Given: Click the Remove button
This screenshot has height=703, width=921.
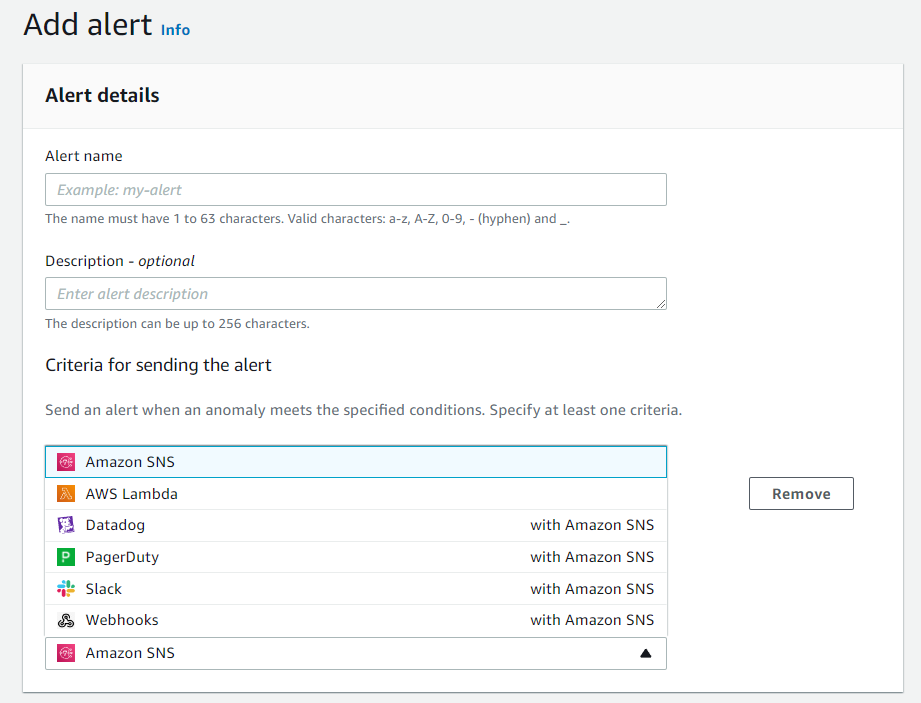Looking at the screenshot, I should tap(801, 493).
